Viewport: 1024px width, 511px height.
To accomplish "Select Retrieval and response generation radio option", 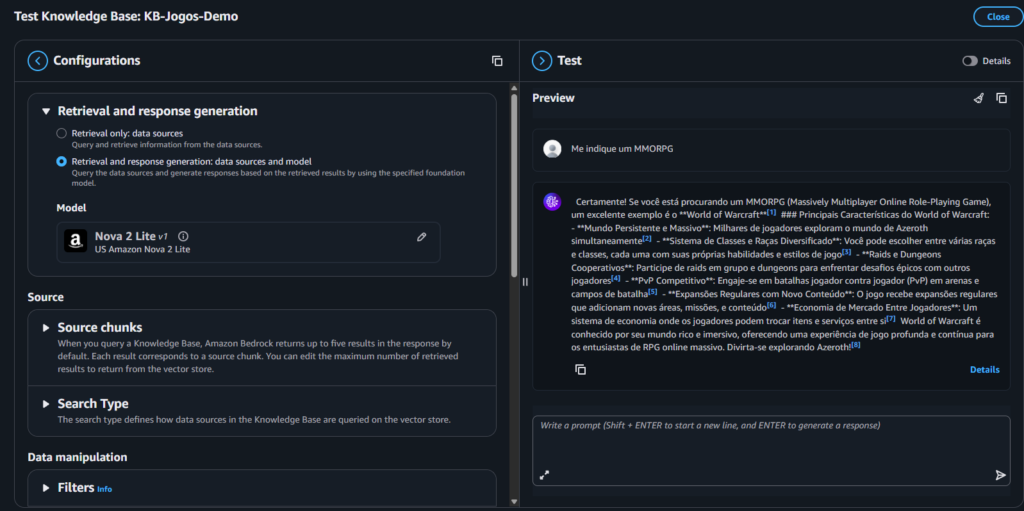I will tap(62, 161).
